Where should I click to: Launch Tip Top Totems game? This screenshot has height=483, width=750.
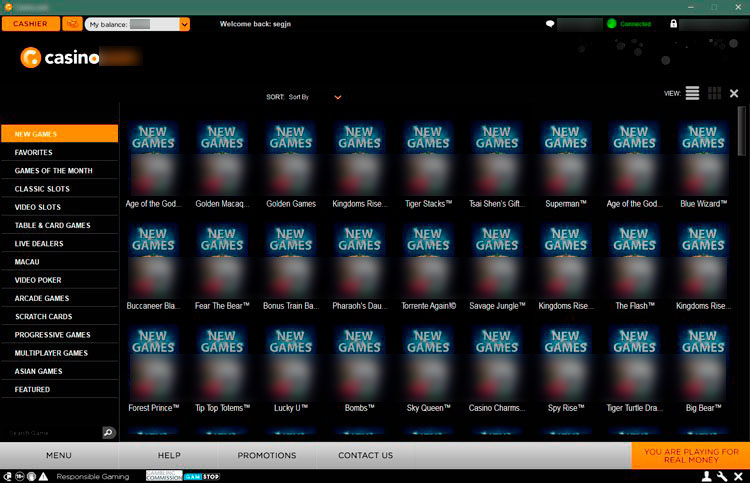click(222, 369)
